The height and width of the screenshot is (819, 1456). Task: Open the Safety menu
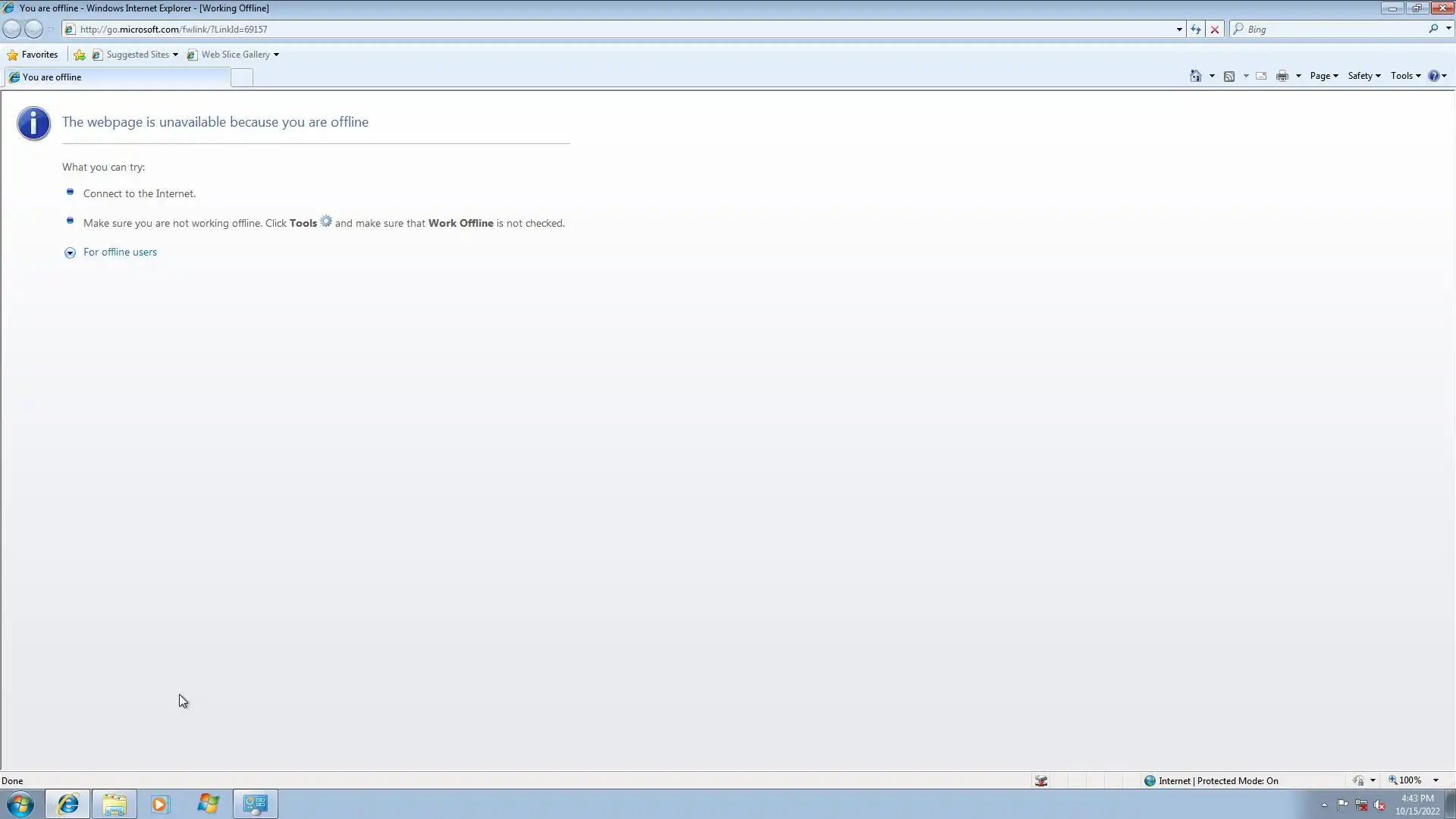(x=1363, y=76)
